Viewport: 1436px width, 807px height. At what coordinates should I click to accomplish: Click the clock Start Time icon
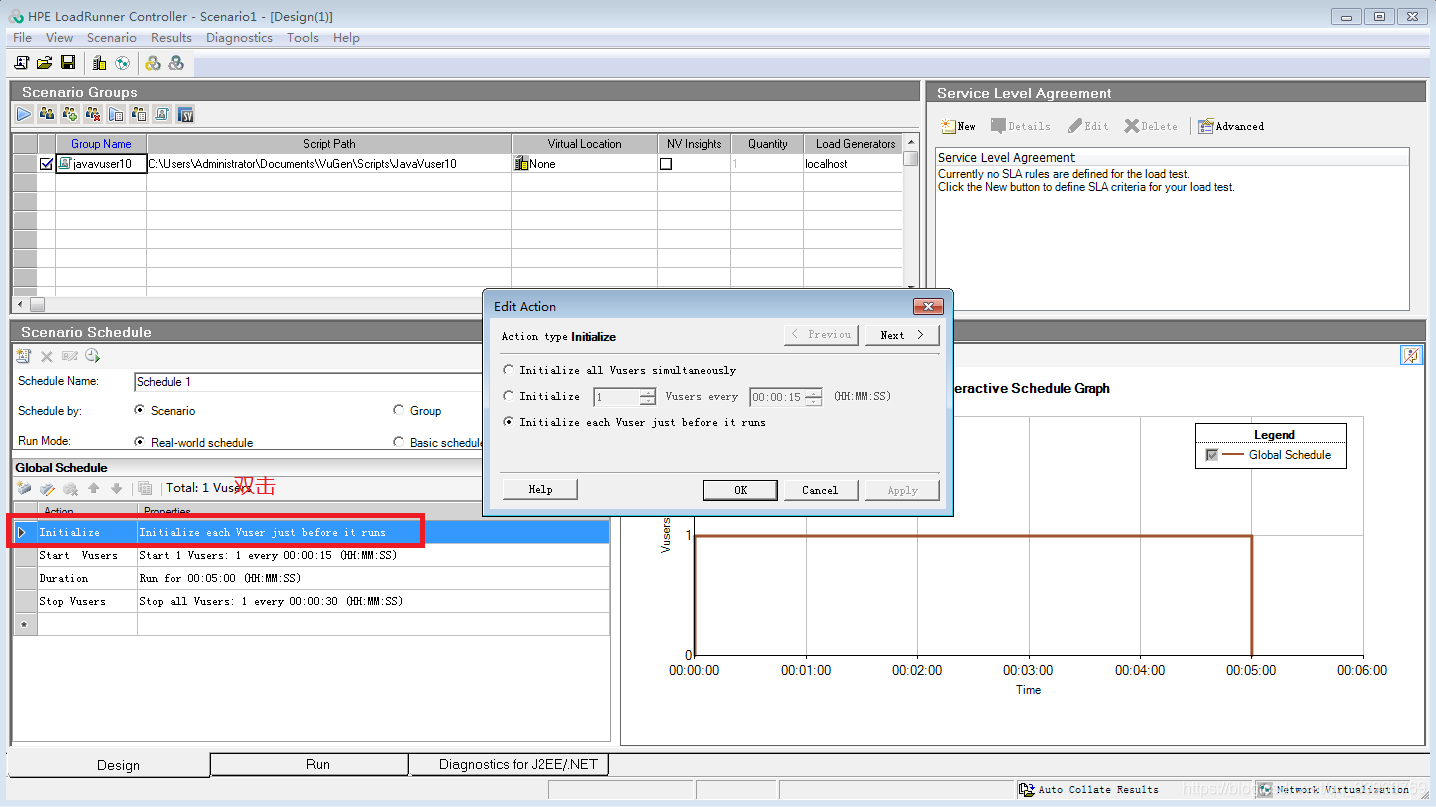(x=92, y=356)
